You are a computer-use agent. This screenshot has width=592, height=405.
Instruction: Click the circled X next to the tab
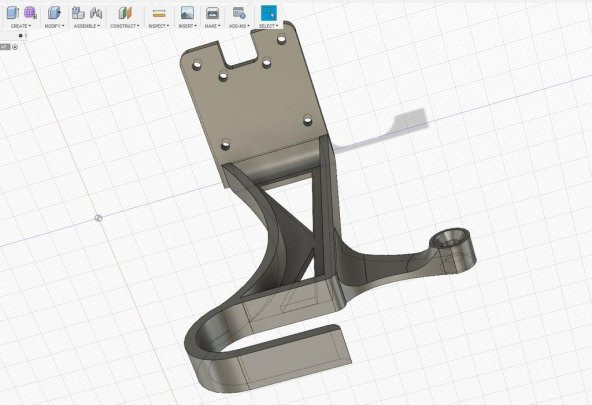15,47
